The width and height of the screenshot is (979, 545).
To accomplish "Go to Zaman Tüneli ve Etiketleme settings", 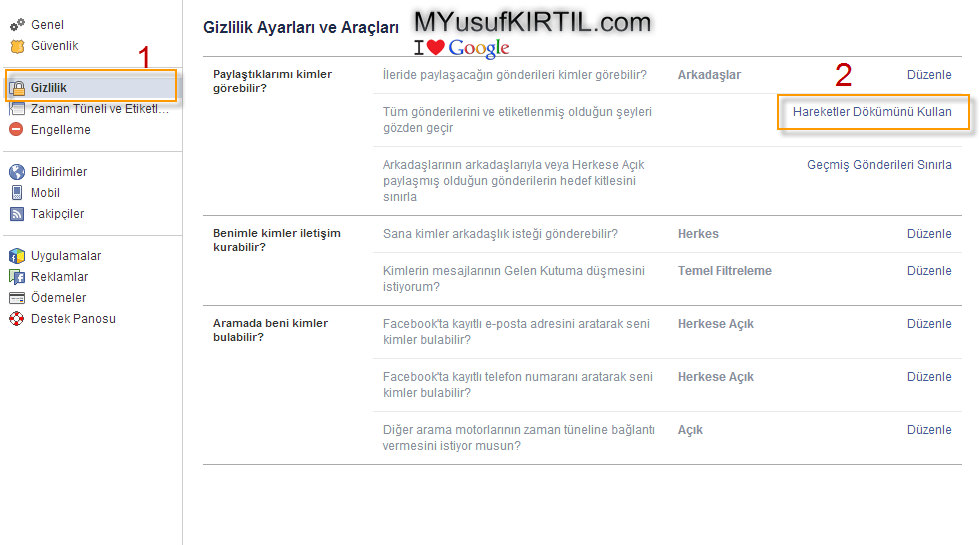I will click(x=100, y=109).
